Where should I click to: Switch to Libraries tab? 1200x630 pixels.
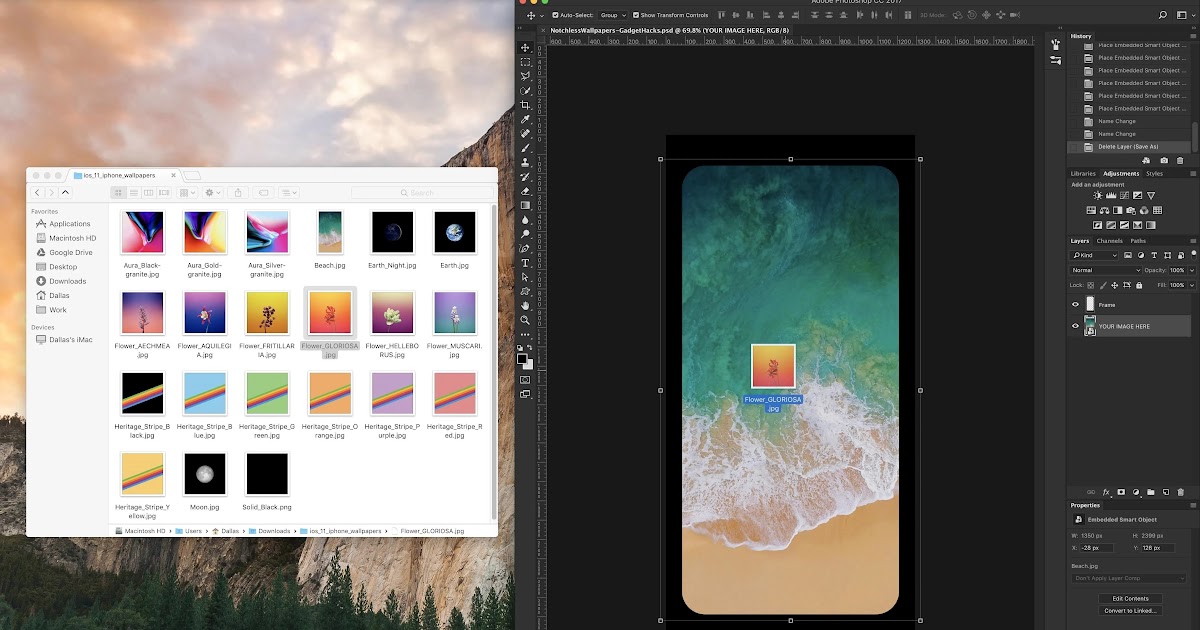[x=1083, y=173]
